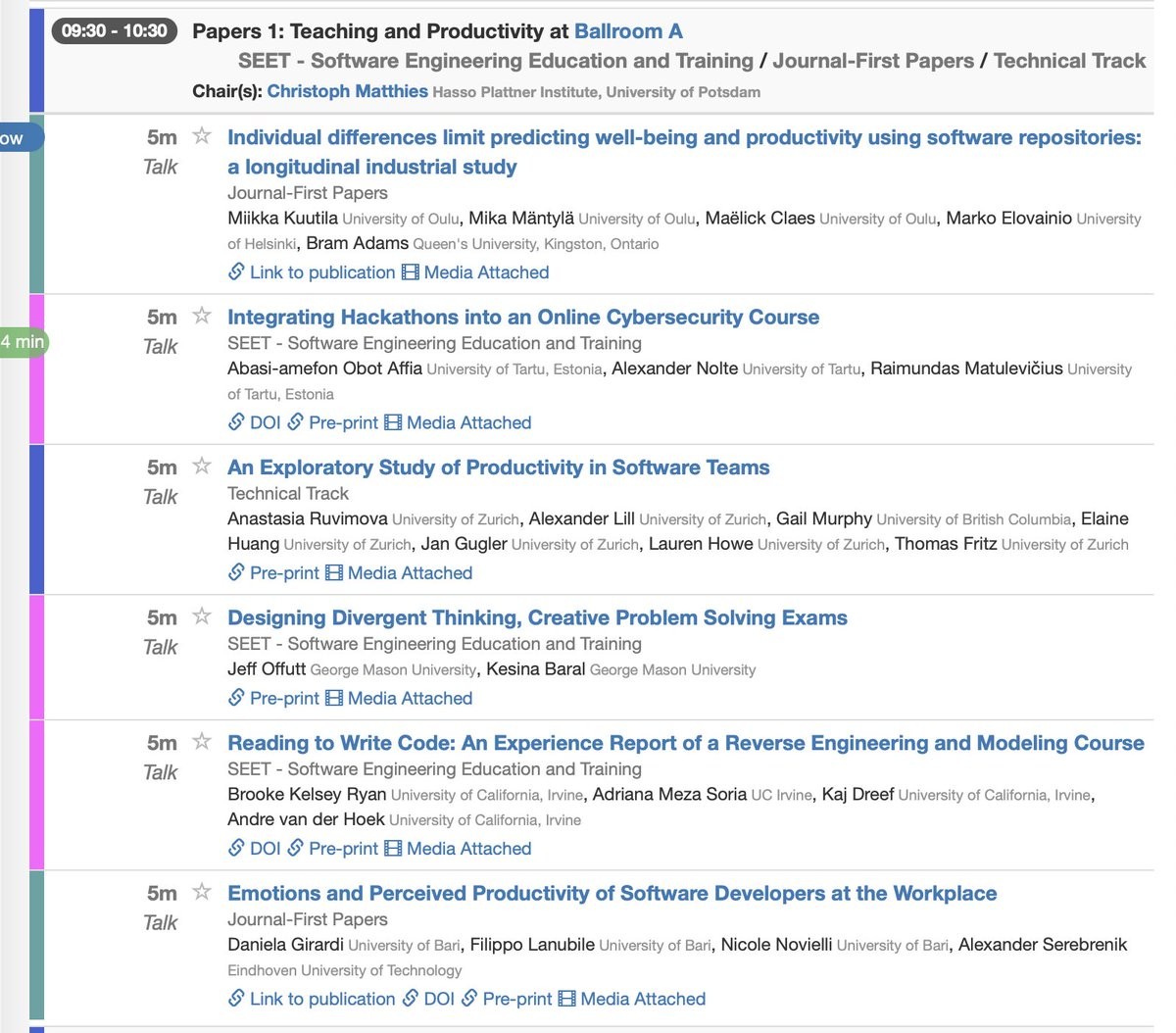Favorite the Exploratory Study of Productivity talk
This screenshot has width=1176, height=1033.
tap(202, 466)
